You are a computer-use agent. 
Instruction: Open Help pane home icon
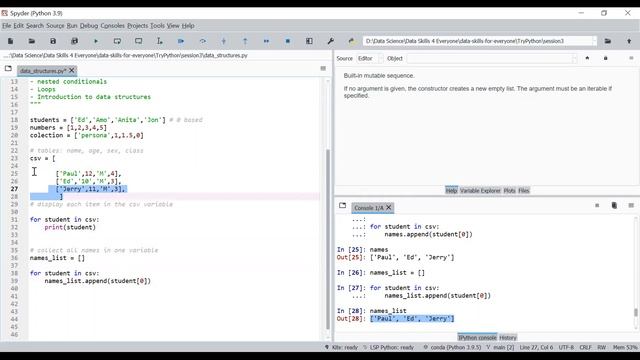click(x=587, y=58)
